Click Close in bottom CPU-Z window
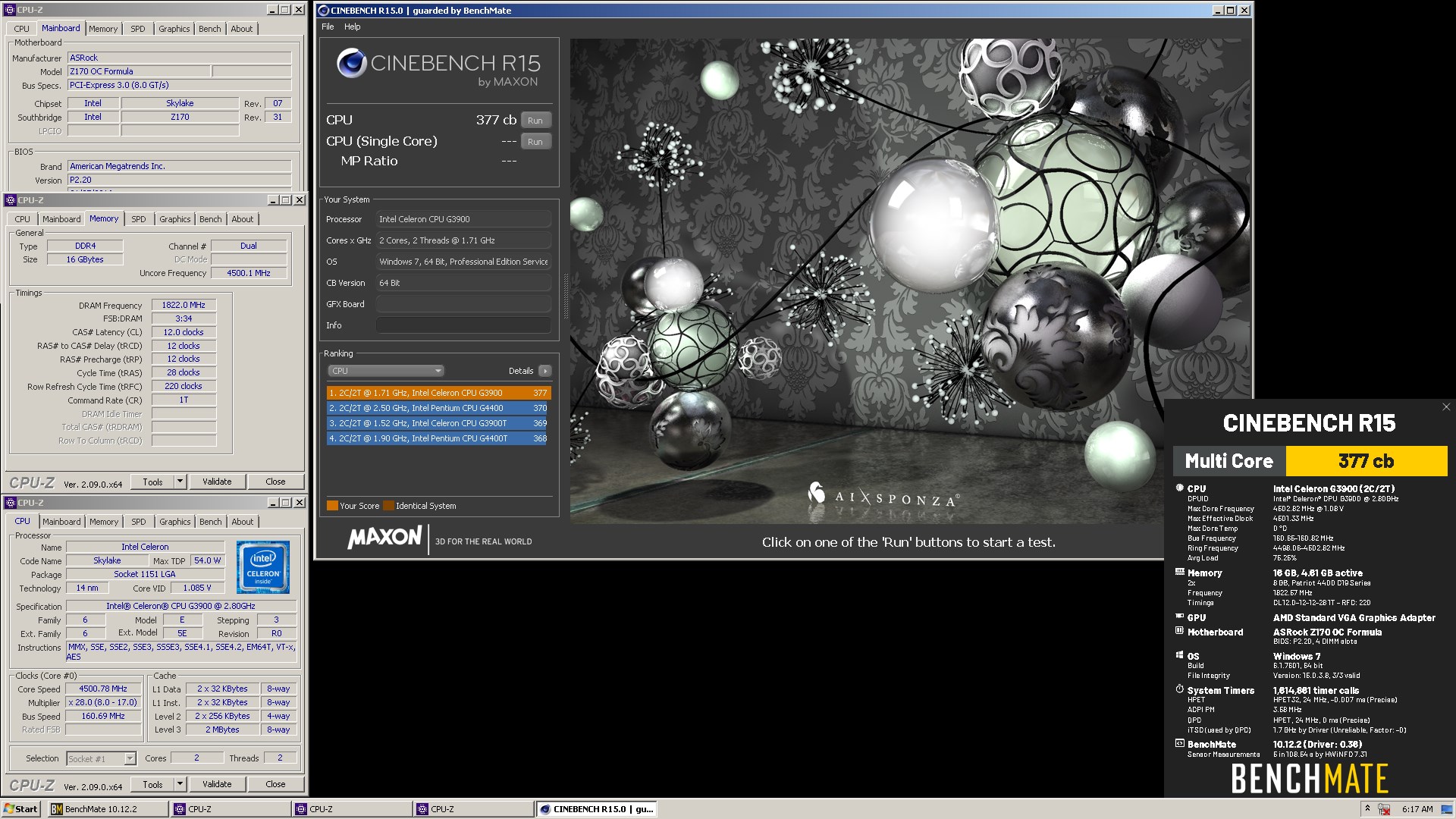The image size is (1456, 819). point(275,784)
